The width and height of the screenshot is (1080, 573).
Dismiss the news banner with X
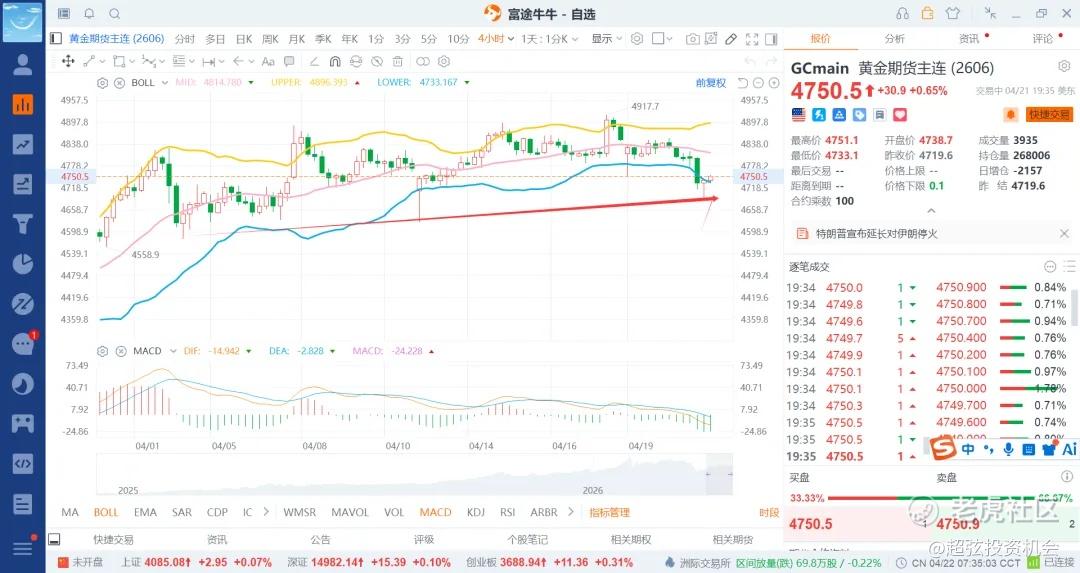[x=1064, y=234]
